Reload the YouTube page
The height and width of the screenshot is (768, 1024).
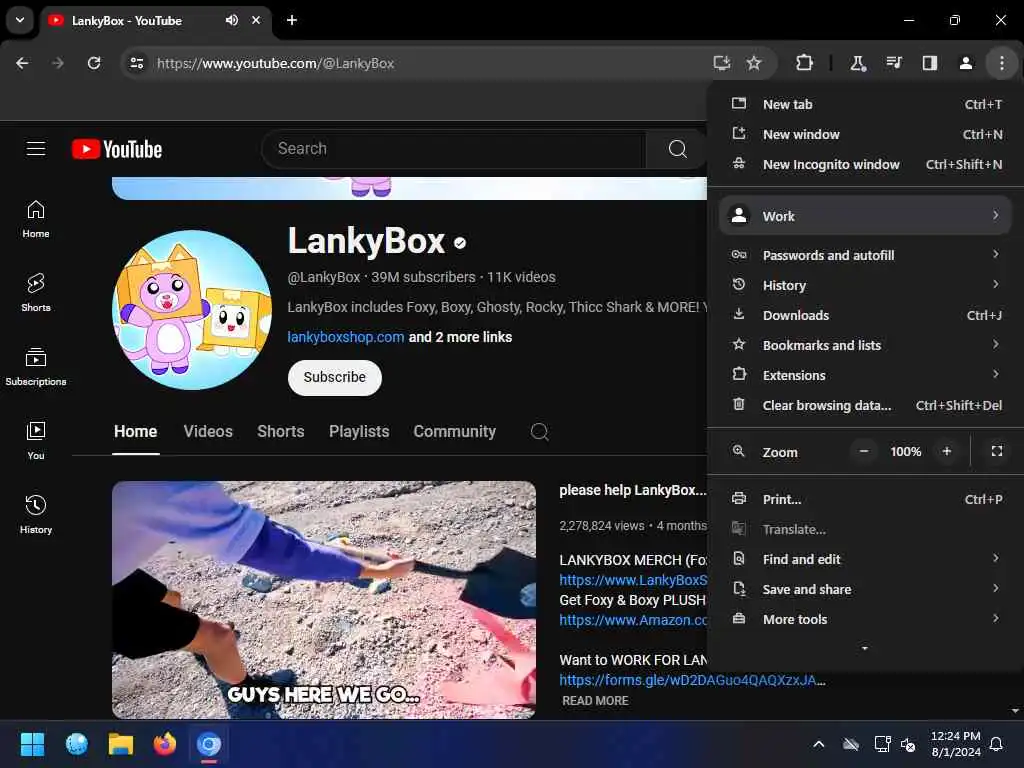[94, 63]
